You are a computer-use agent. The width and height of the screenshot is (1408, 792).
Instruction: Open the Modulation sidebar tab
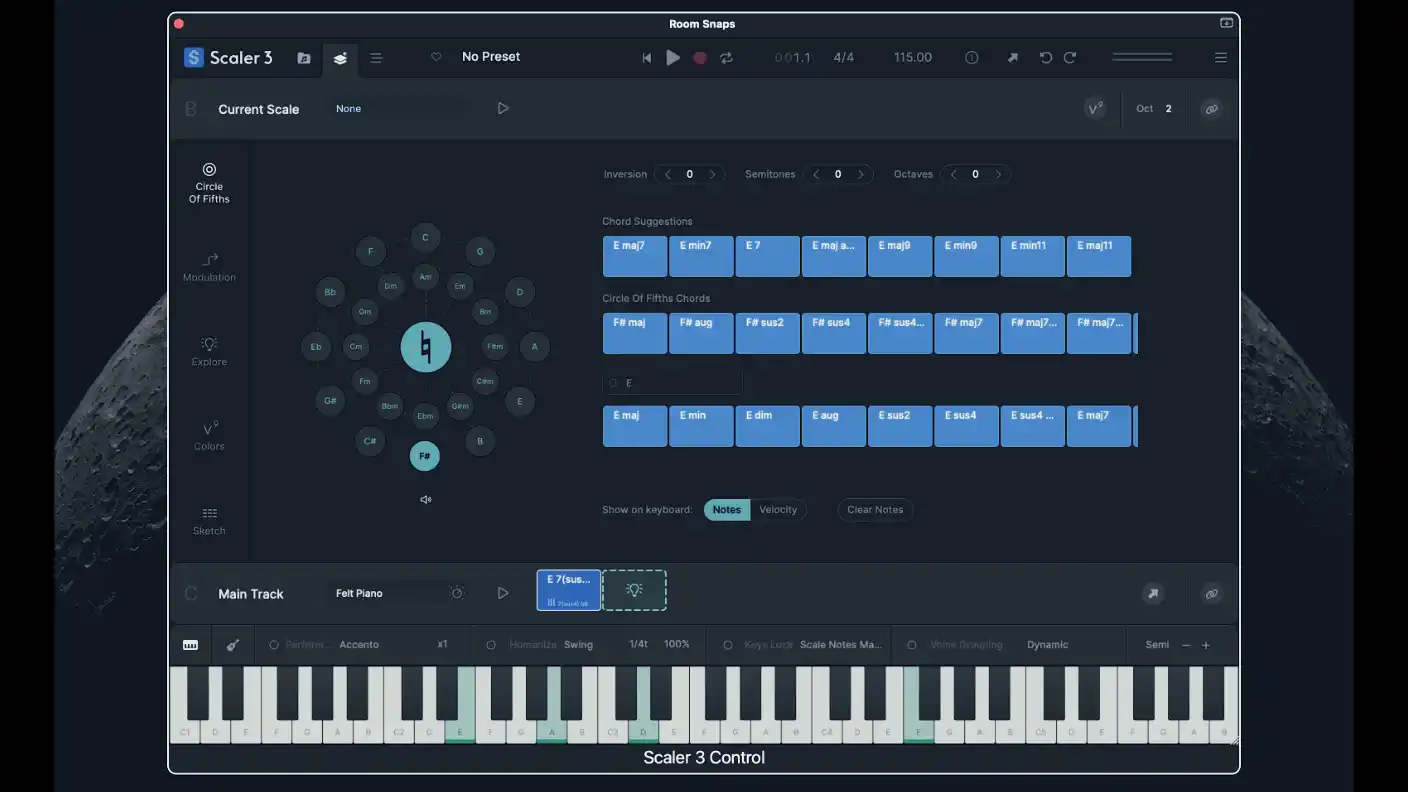click(209, 267)
